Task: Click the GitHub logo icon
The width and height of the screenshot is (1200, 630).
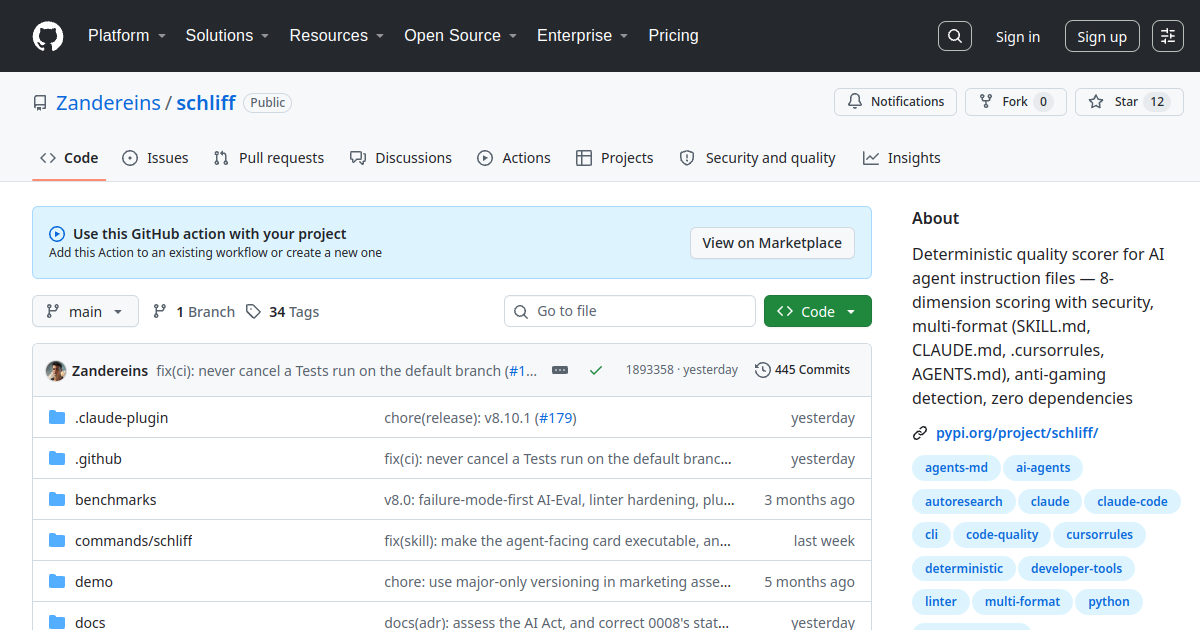Action: point(48,36)
